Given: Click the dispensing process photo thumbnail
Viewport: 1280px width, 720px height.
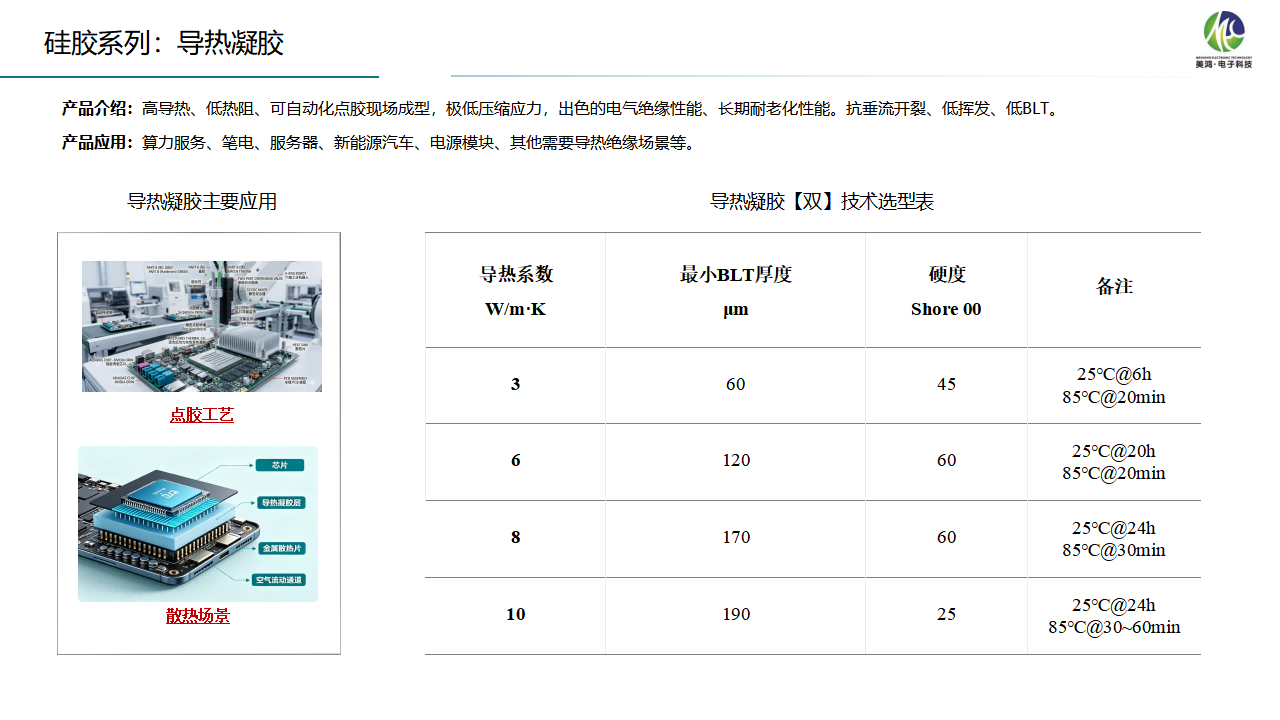Looking at the screenshot, I should [202, 326].
